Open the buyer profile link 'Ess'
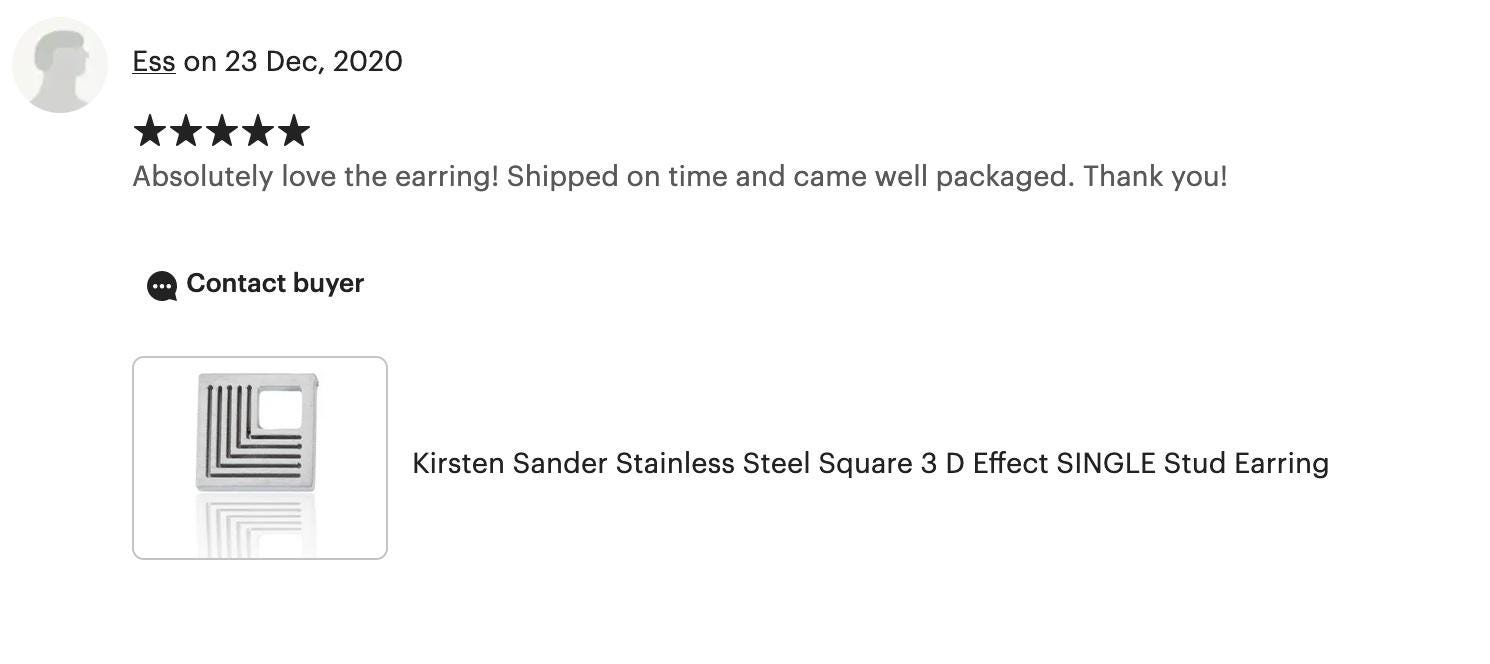Screen dimensions: 1490x664 coord(154,61)
